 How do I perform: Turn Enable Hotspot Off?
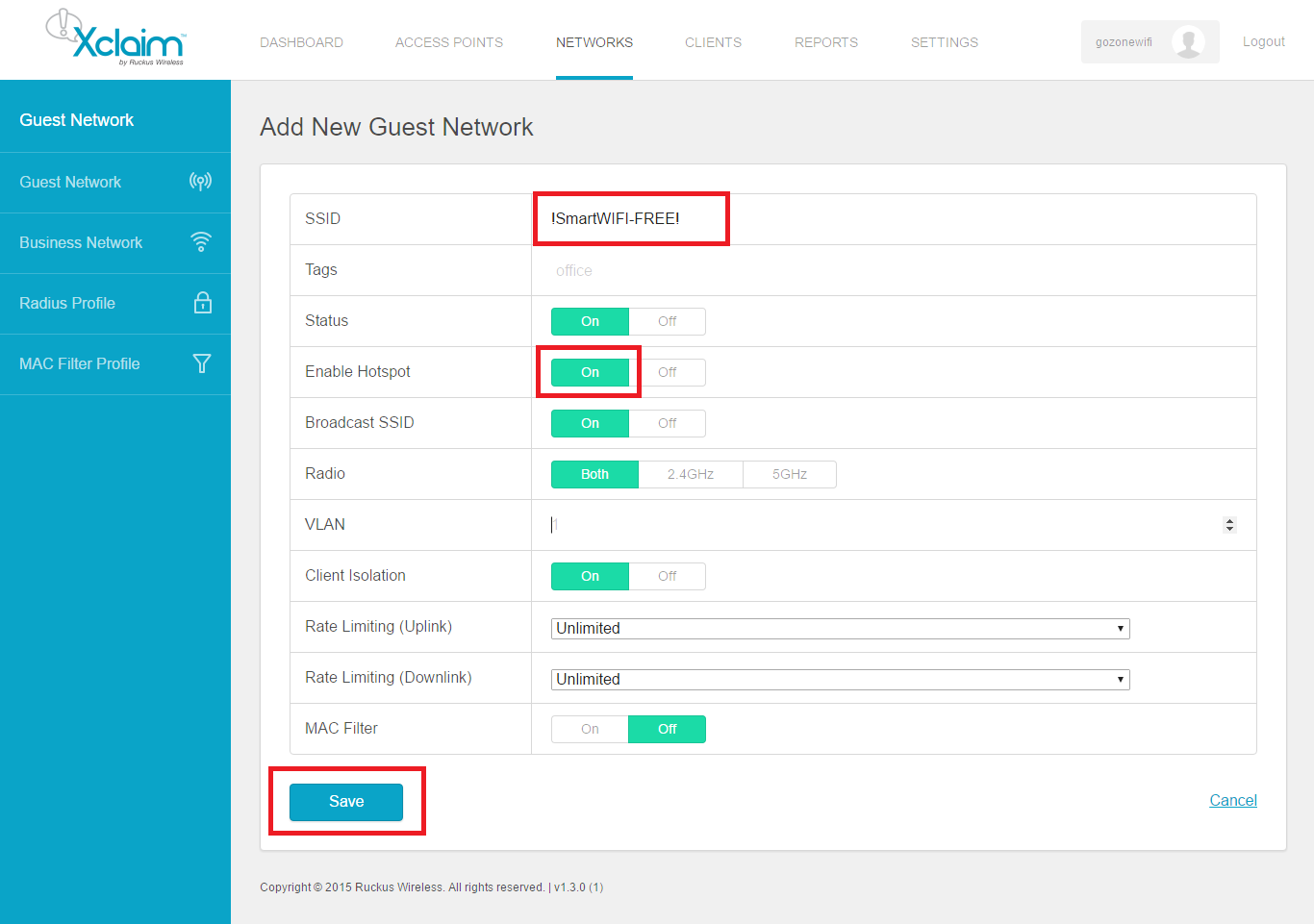point(667,372)
